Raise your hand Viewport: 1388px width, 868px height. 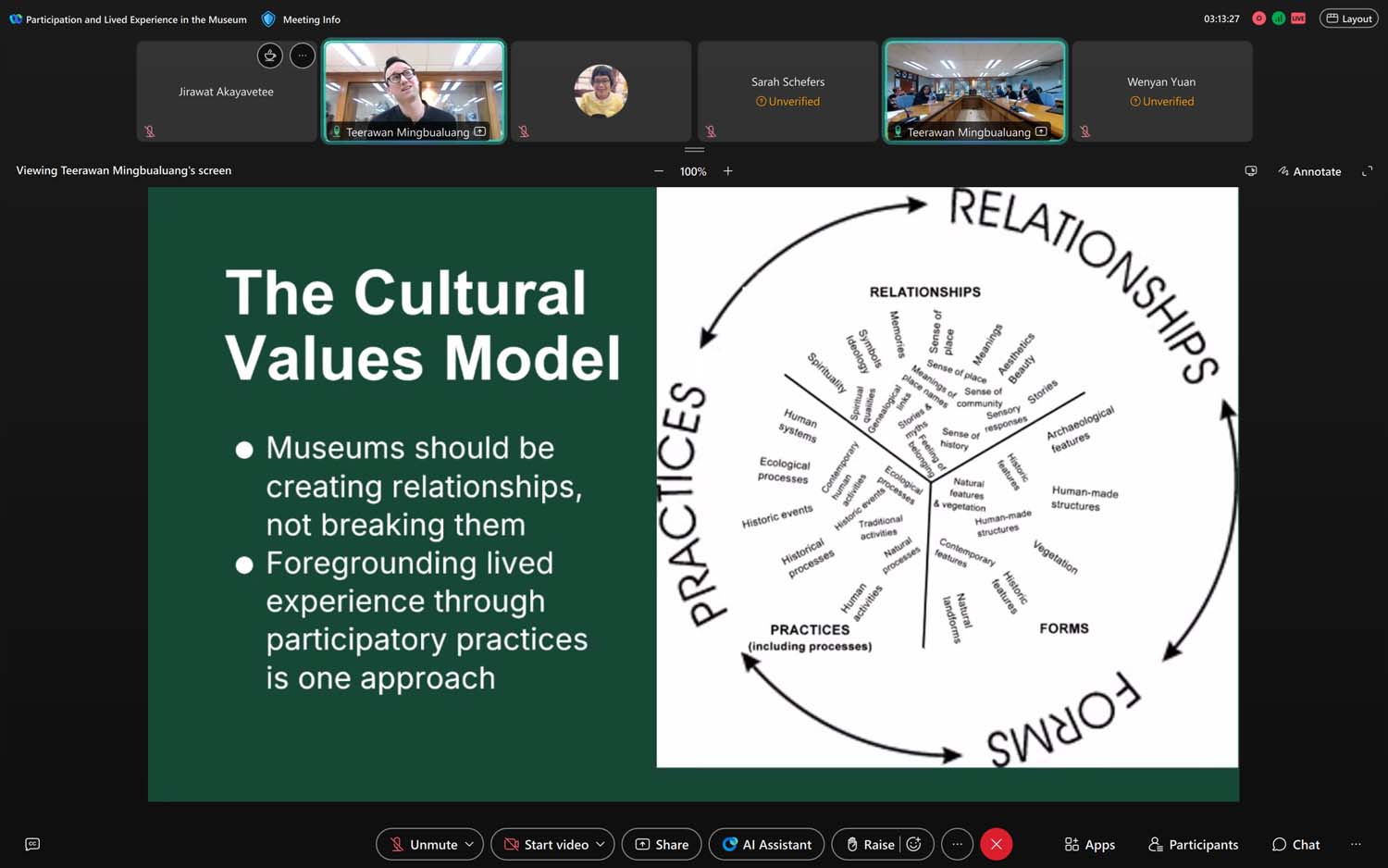870,844
